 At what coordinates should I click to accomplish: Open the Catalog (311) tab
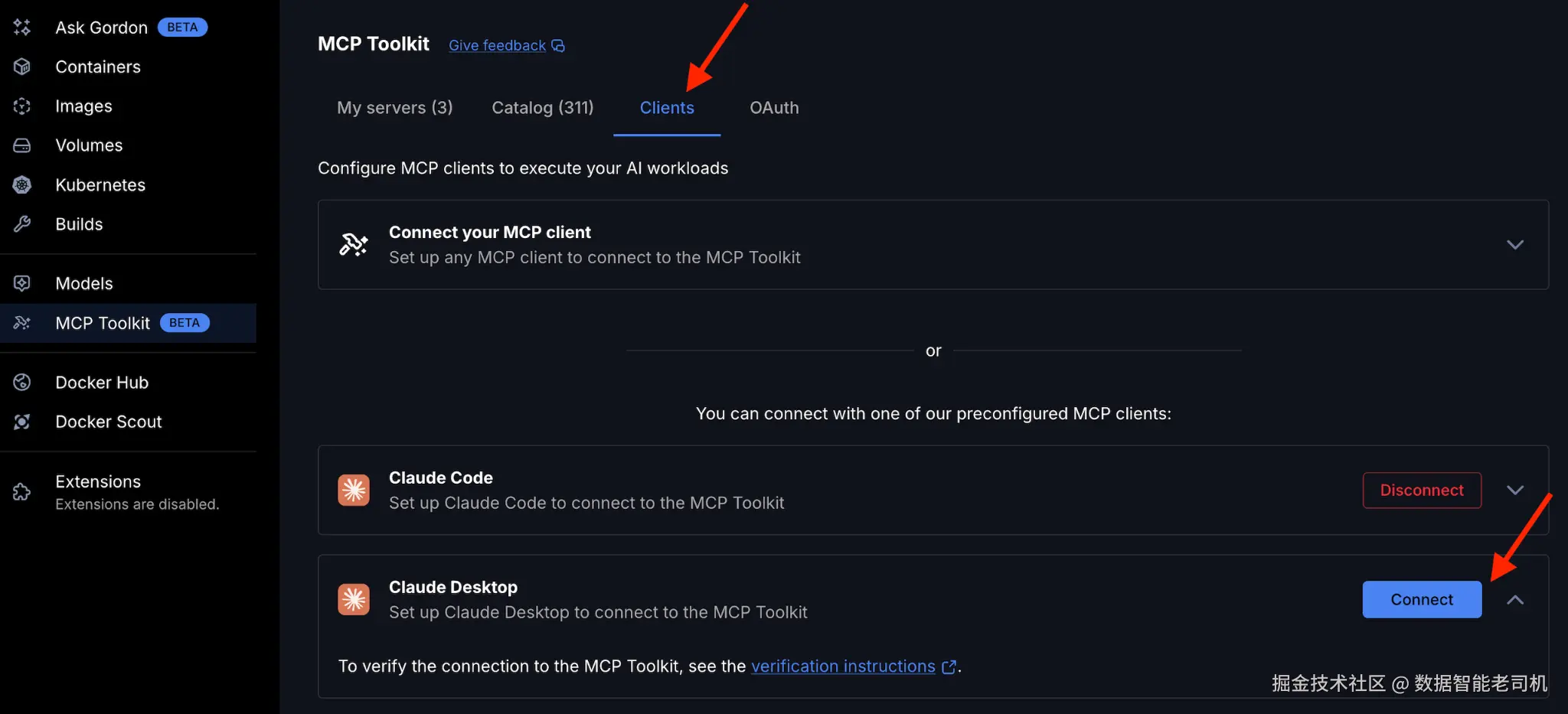543,108
